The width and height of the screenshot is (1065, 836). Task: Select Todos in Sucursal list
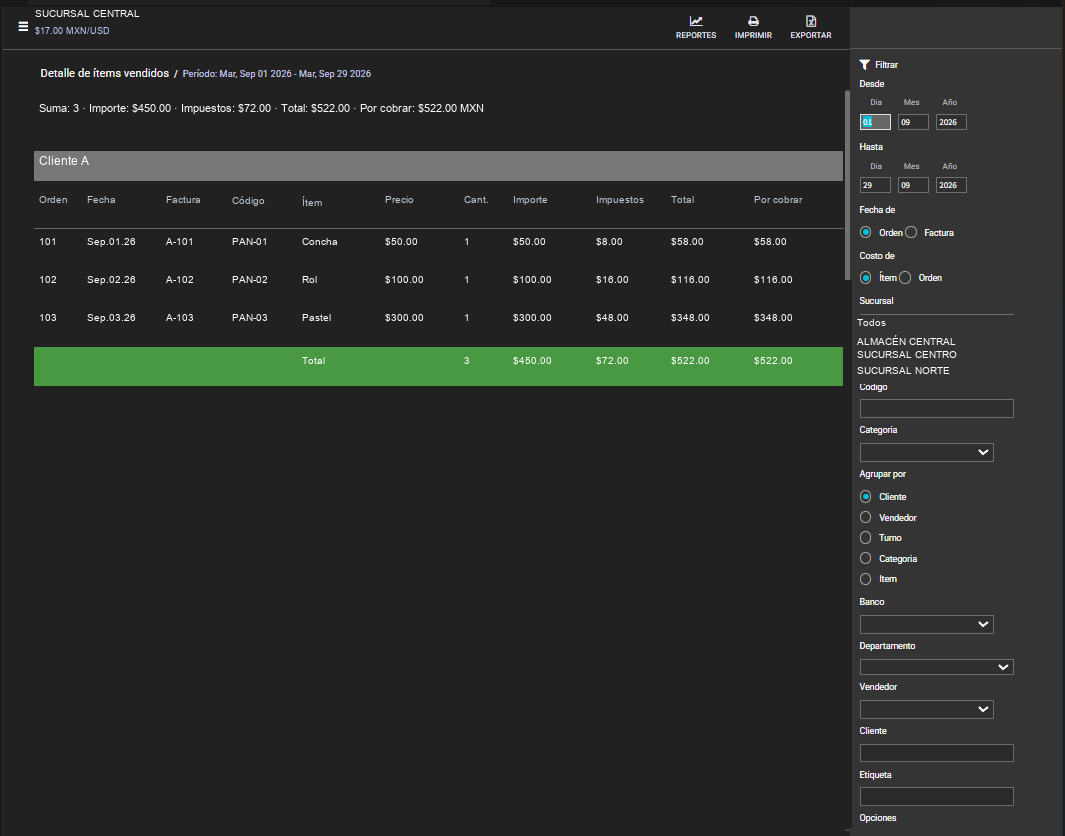[x=871, y=323]
